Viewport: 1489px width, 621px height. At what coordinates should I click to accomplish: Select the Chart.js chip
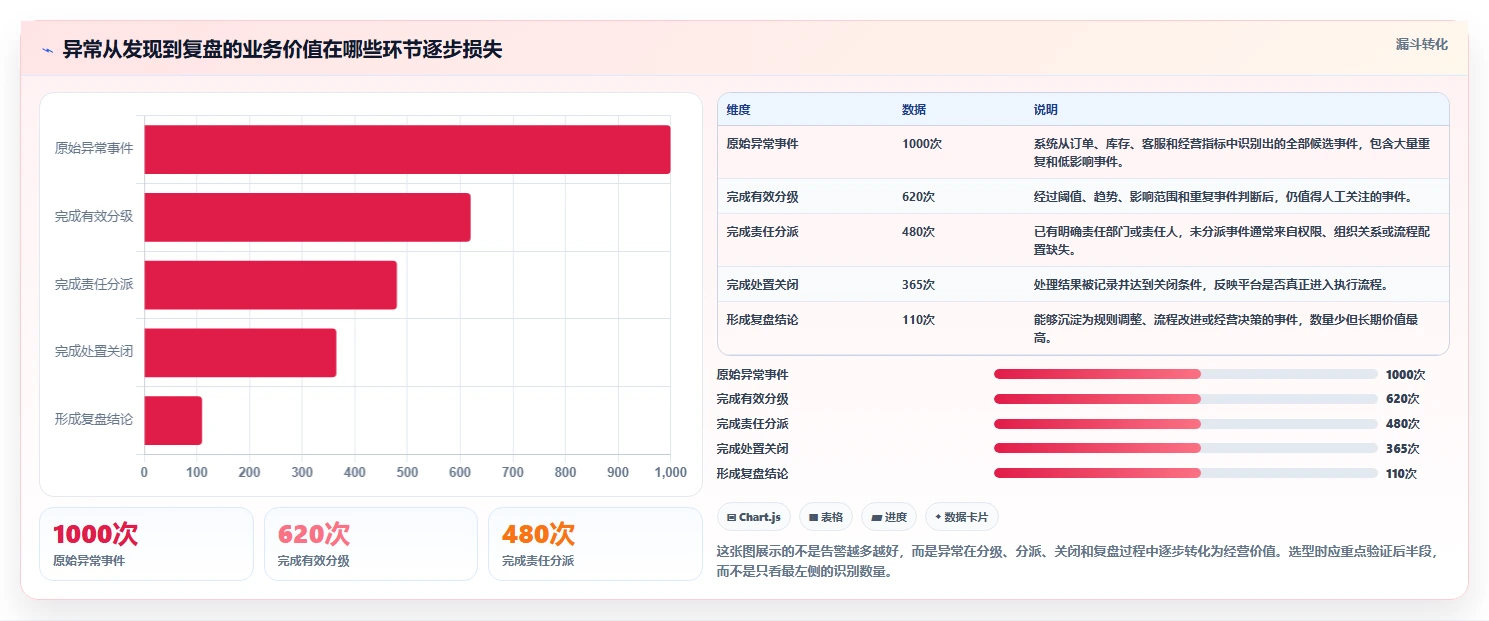754,517
